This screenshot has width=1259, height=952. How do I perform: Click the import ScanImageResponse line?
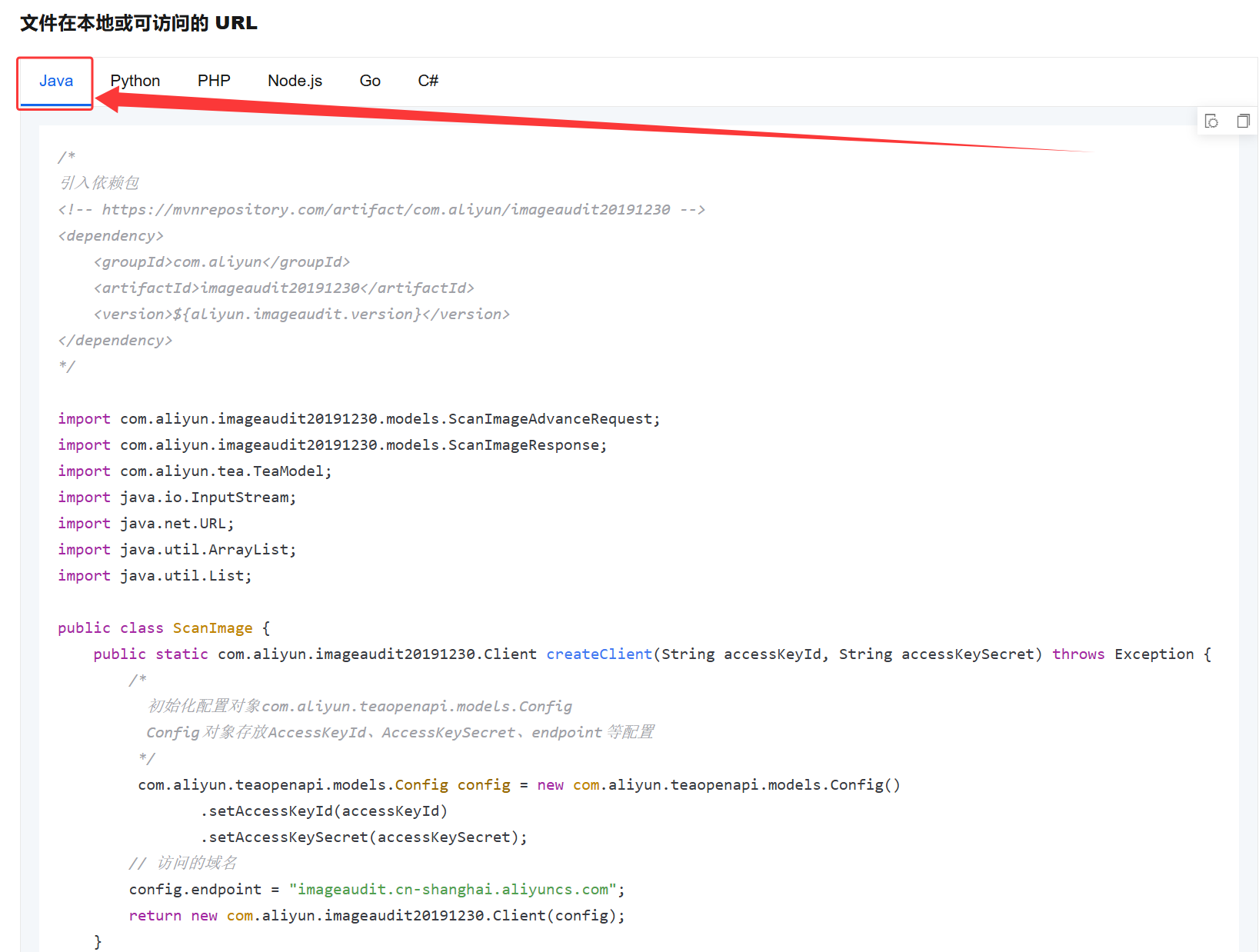click(332, 444)
